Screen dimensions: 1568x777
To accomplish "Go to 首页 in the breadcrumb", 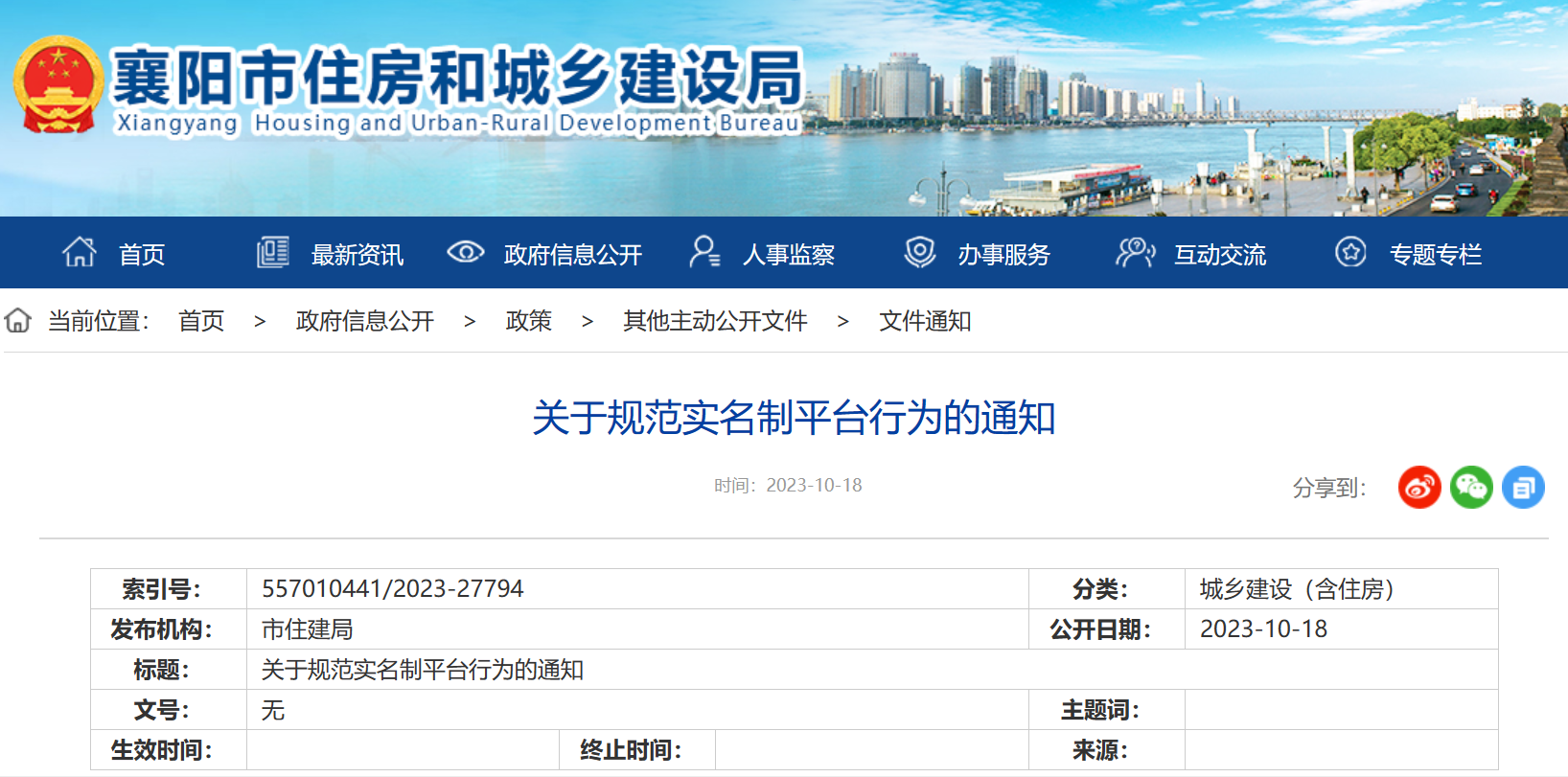I will pyautogui.click(x=201, y=321).
